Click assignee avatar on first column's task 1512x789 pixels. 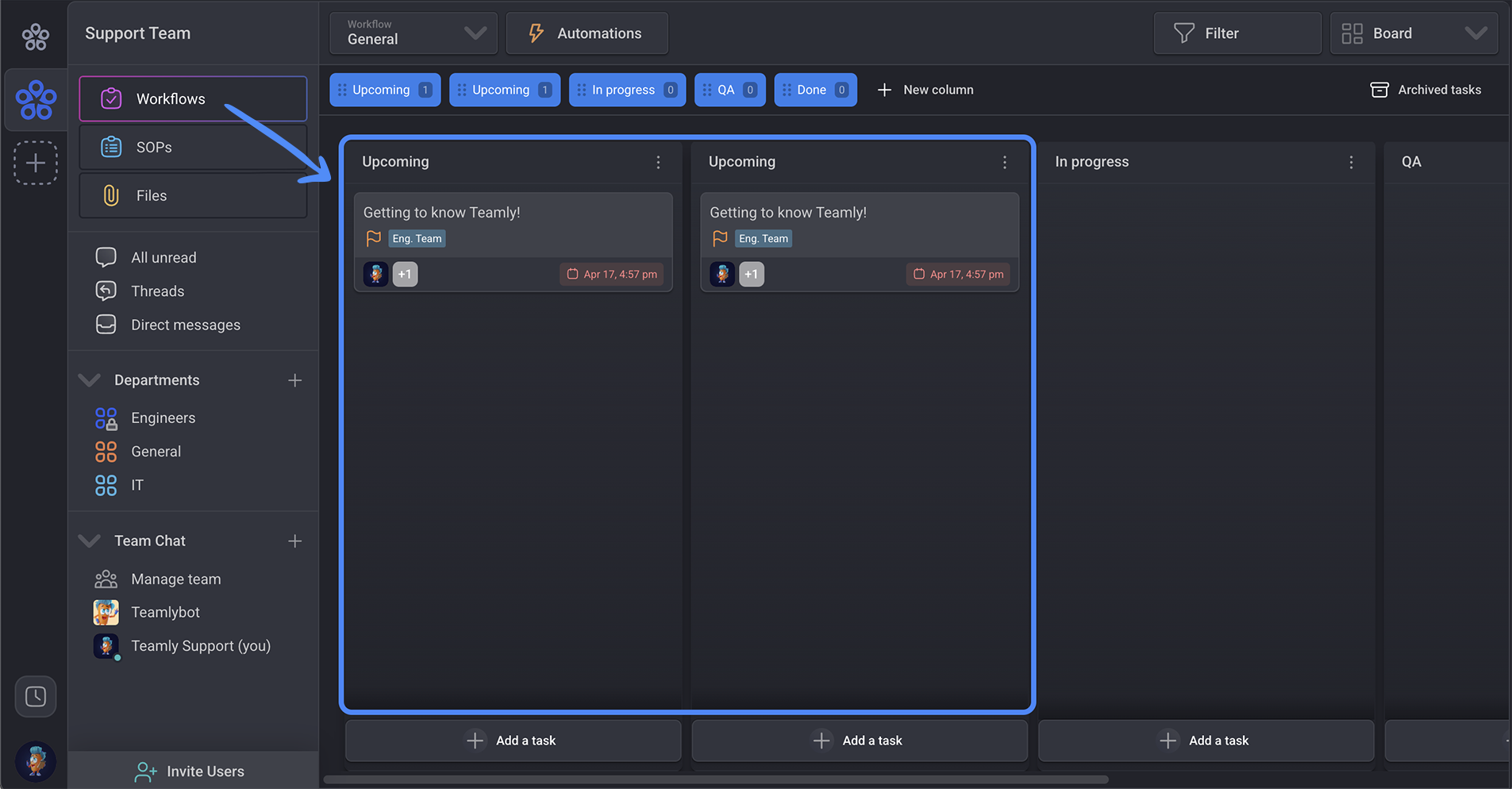375,274
